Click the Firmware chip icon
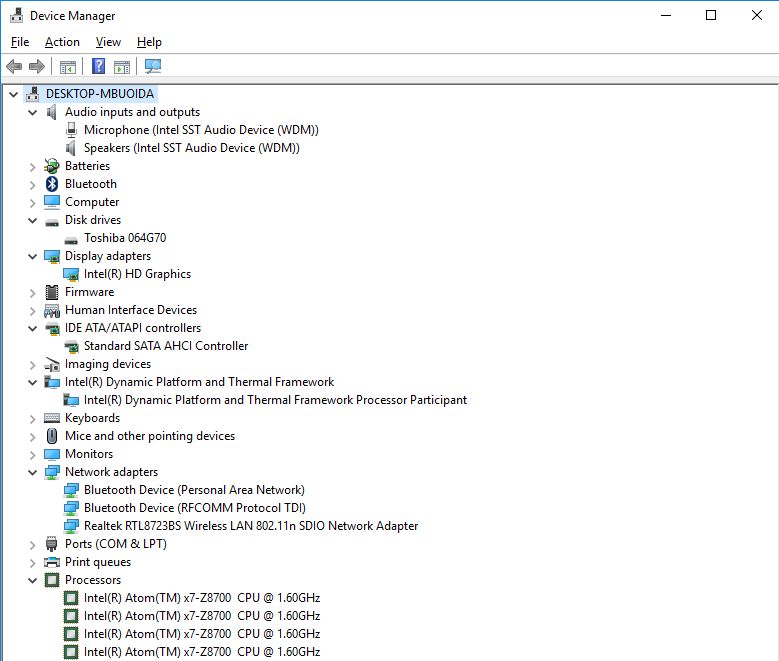Screen dimensions: 779x661 pyautogui.click(x=52, y=292)
